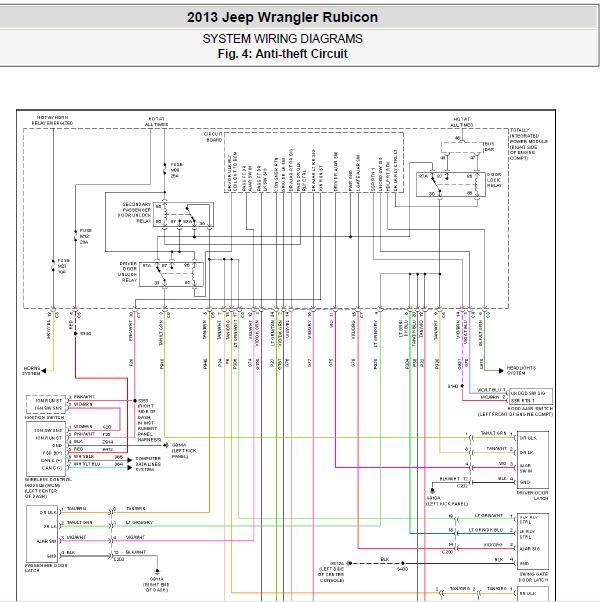This screenshot has width=600, height=602.
Task: Click the 'HEADLIGHTS SYSTEM' label
Action: coord(521,370)
